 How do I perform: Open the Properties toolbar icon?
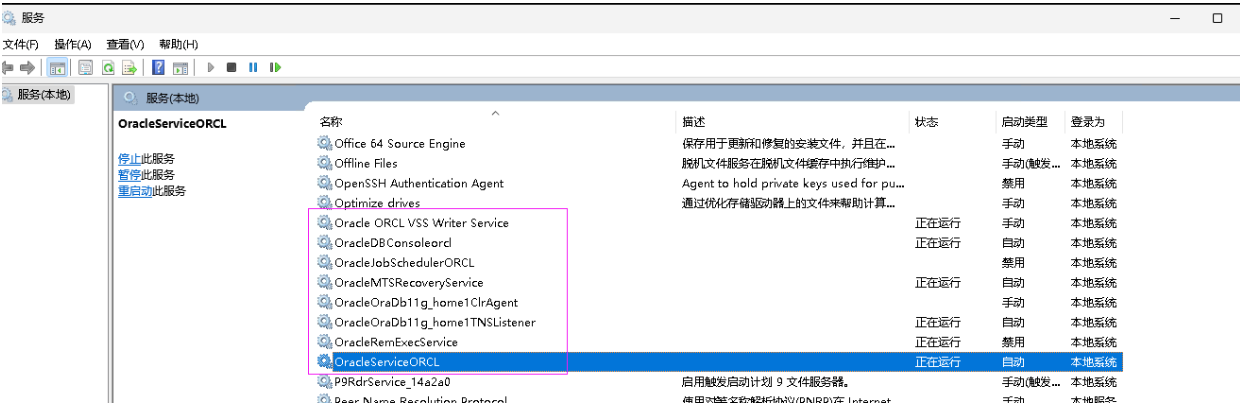pos(86,68)
